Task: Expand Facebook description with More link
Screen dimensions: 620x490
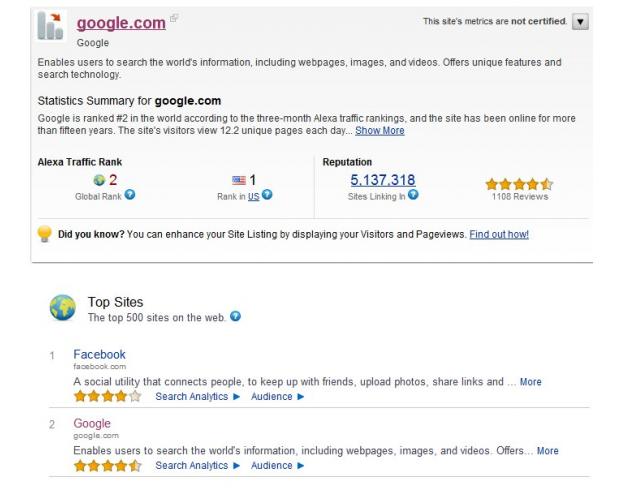Action: pyautogui.click(x=530, y=382)
